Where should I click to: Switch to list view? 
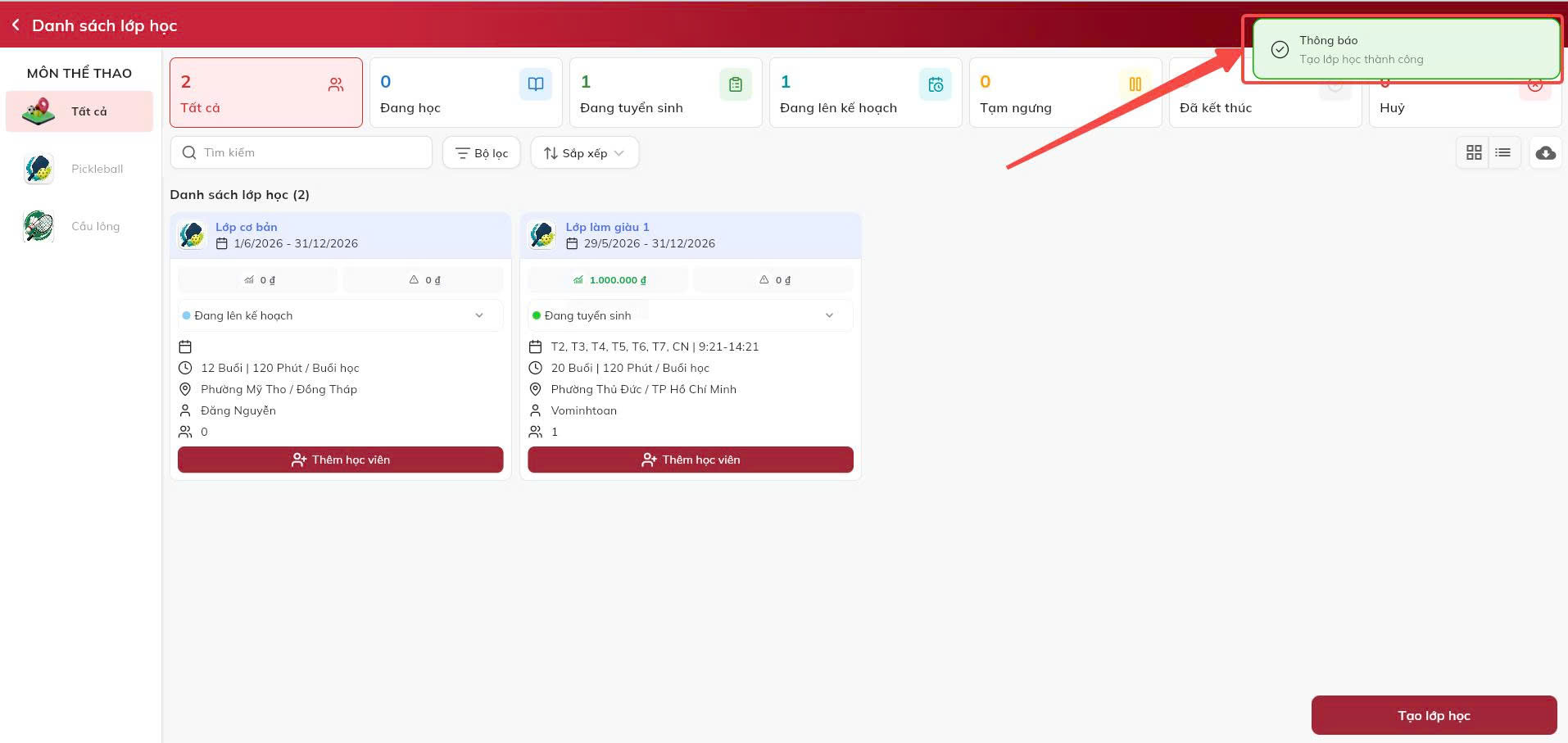(x=1503, y=152)
